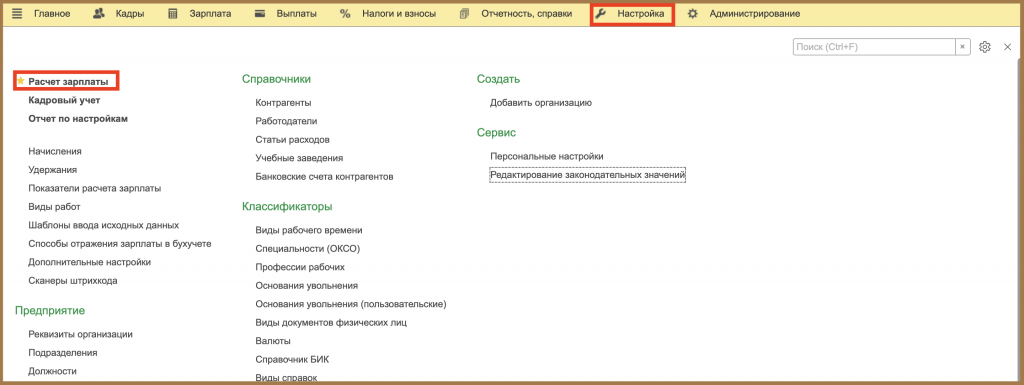Open Показатели расчета зарплаты
This screenshot has height=385, width=1024.
pyautogui.click(x=95, y=188)
